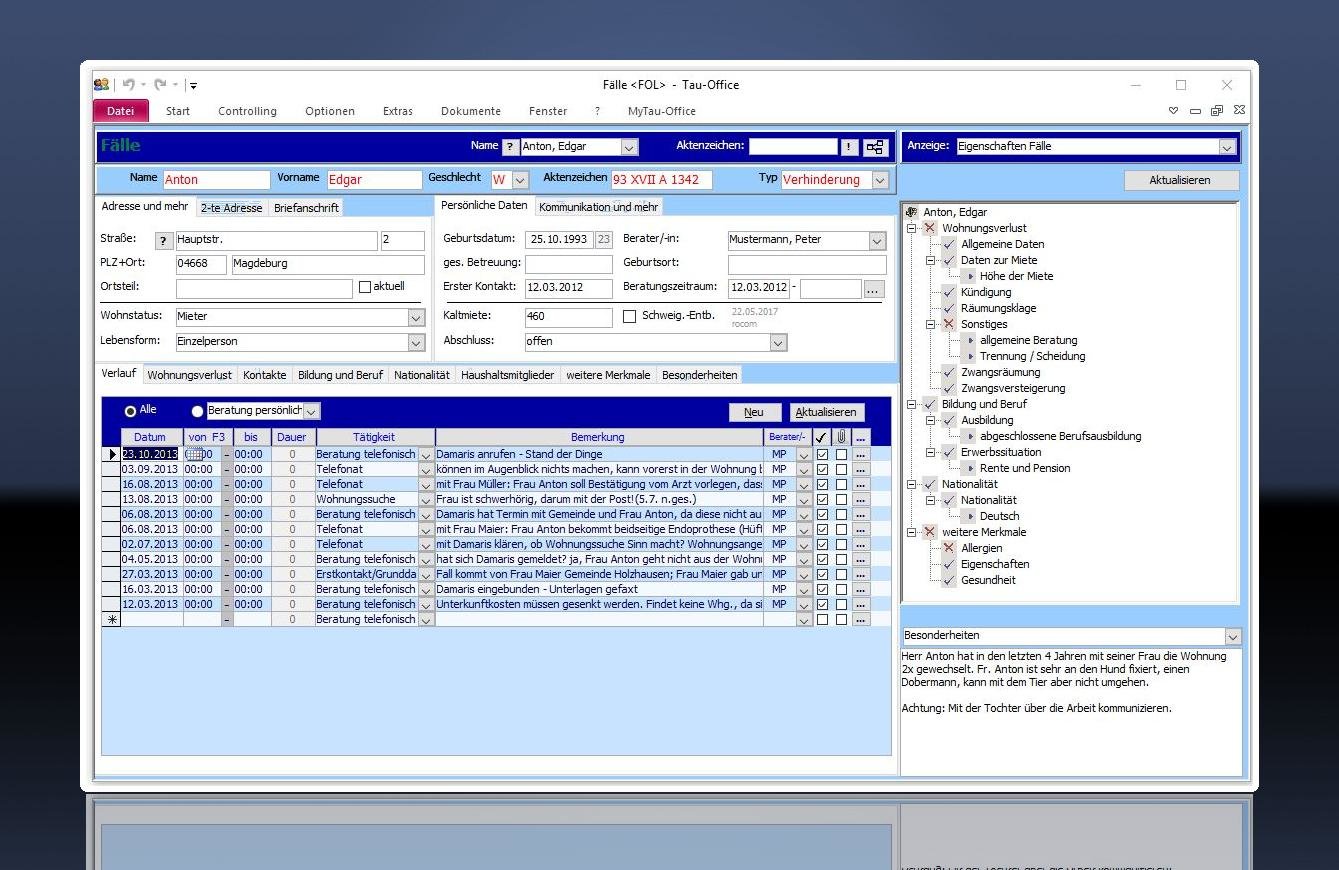
Task: Select the Zwangsversteigerung tree item
Action: click(1013, 388)
